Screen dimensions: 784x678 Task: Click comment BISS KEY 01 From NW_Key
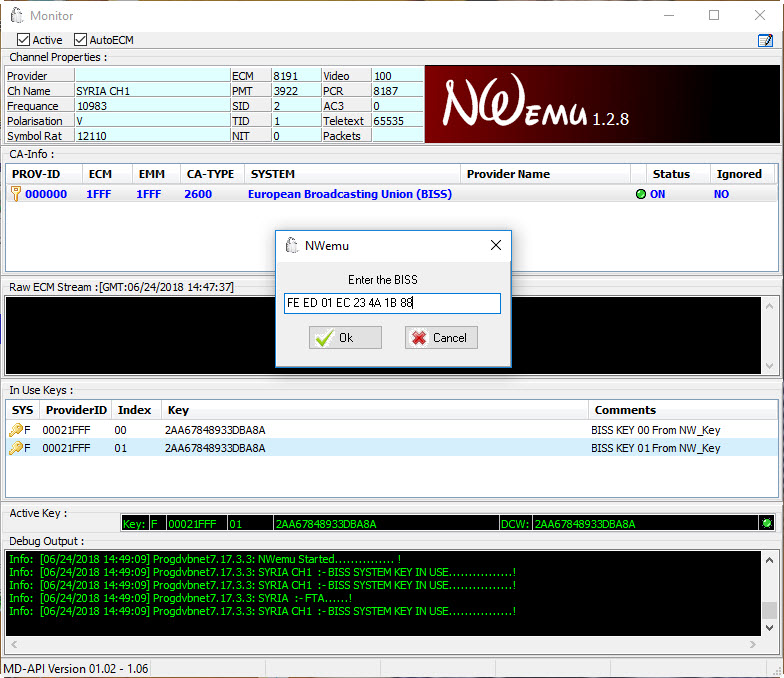pos(655,448)
